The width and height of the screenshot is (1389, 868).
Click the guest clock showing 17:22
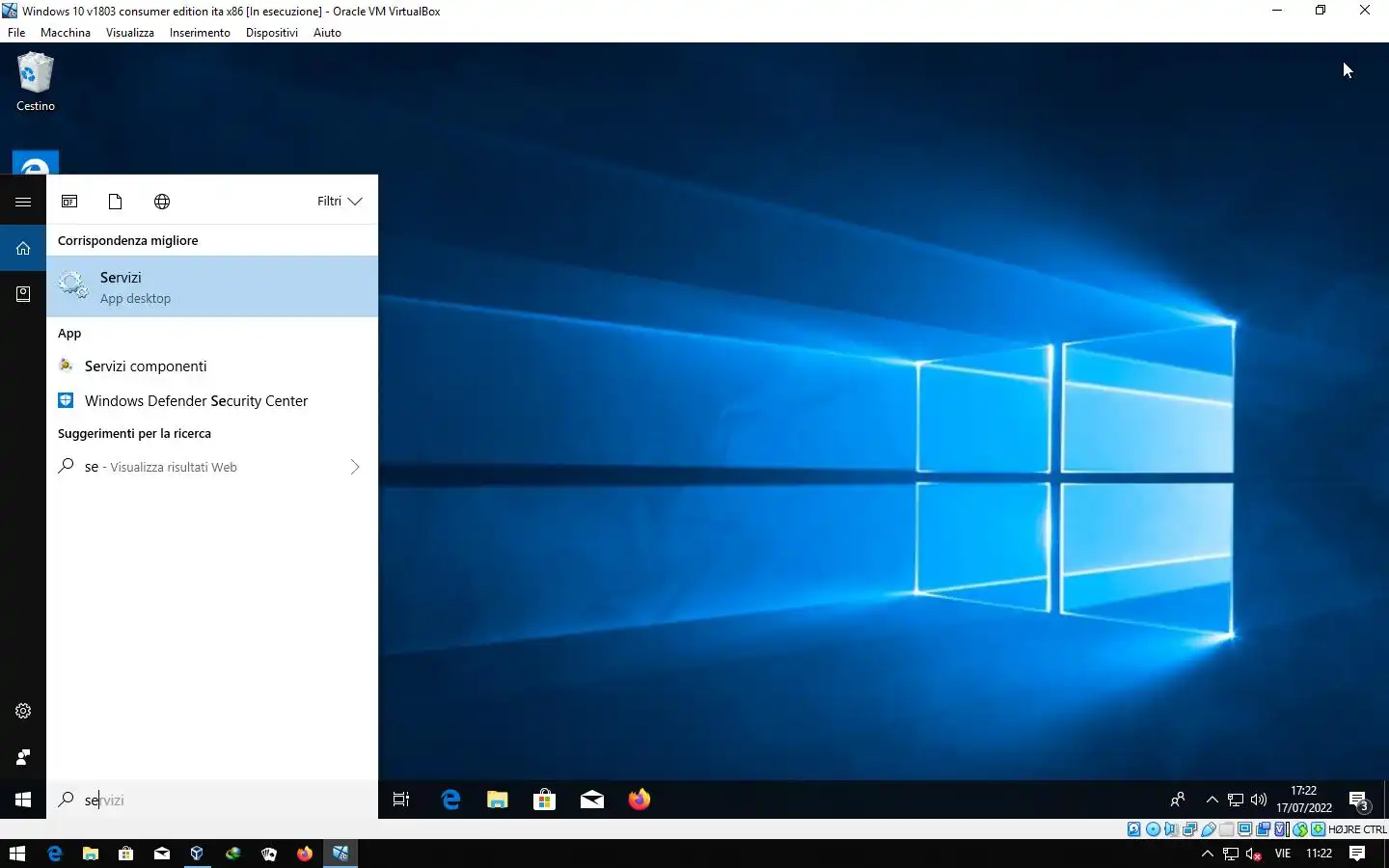pos(1304,800)
